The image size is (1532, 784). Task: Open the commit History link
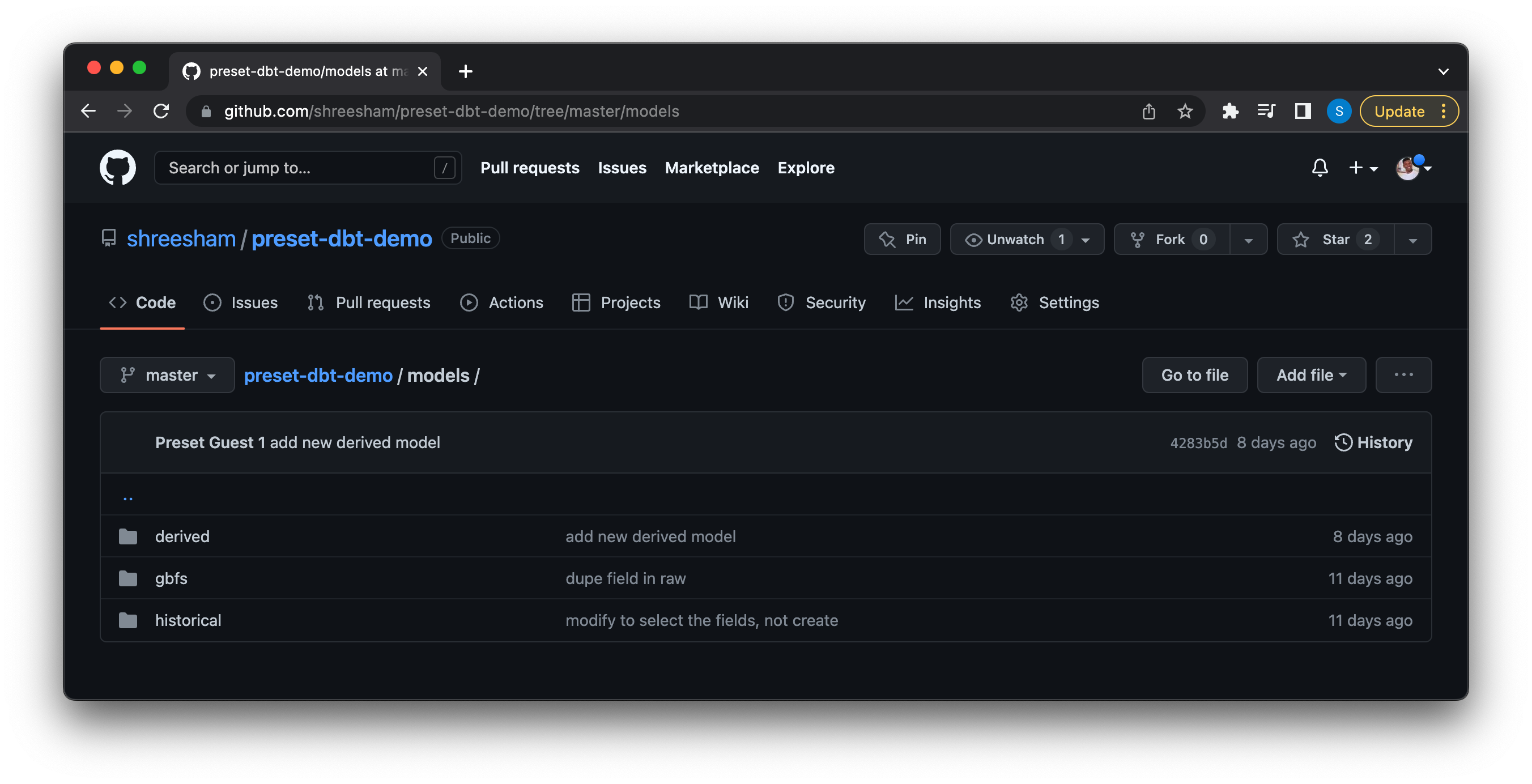coord(1373,442)
